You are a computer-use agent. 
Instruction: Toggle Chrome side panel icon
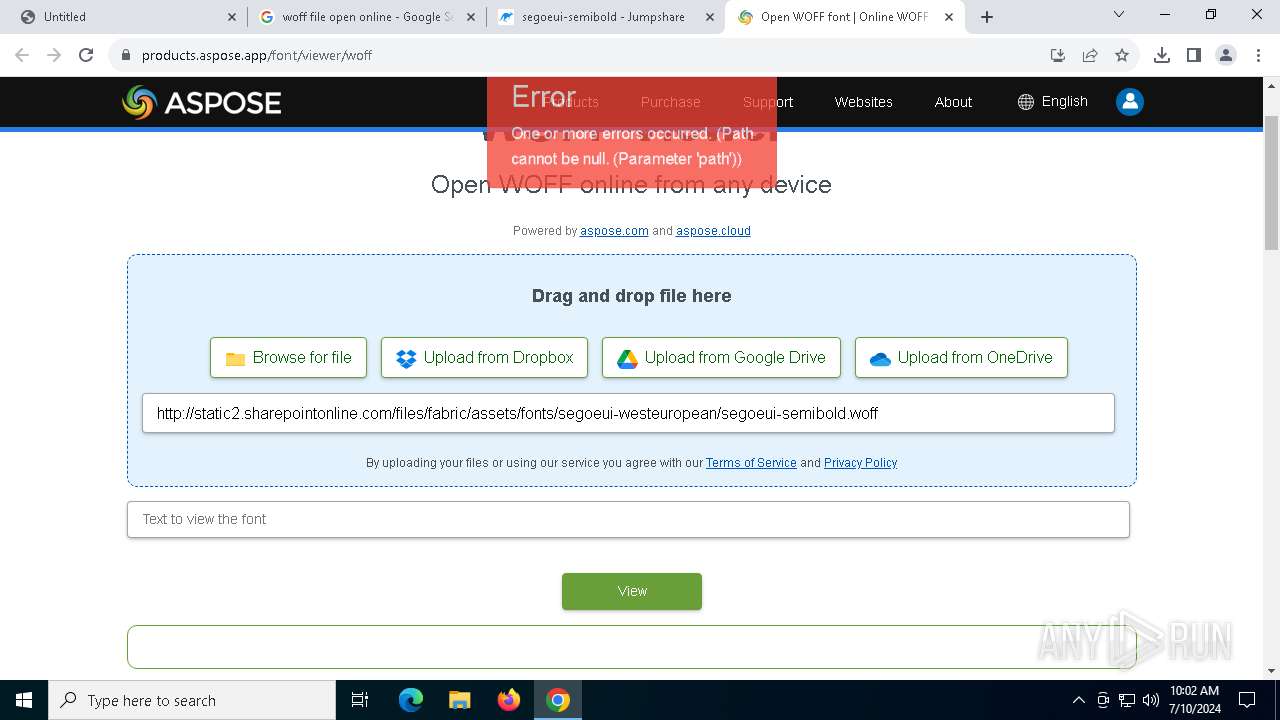[1194, 55]
